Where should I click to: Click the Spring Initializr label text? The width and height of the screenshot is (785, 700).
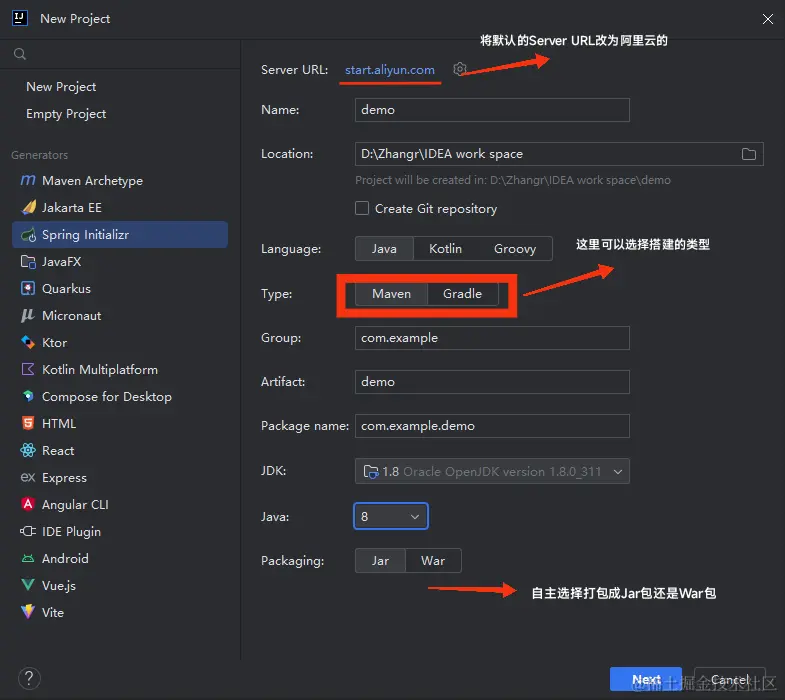[86, 234]
